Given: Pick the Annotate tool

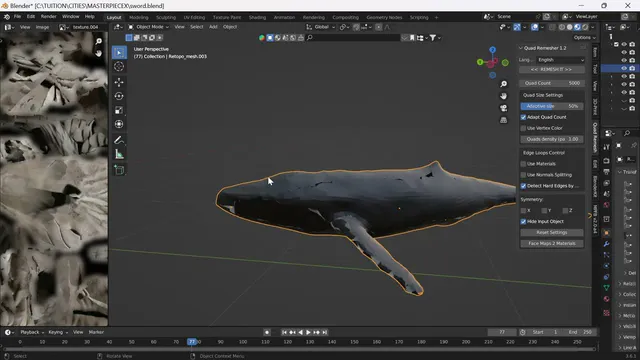Looking at the screenshot, I should click(119, 140).
